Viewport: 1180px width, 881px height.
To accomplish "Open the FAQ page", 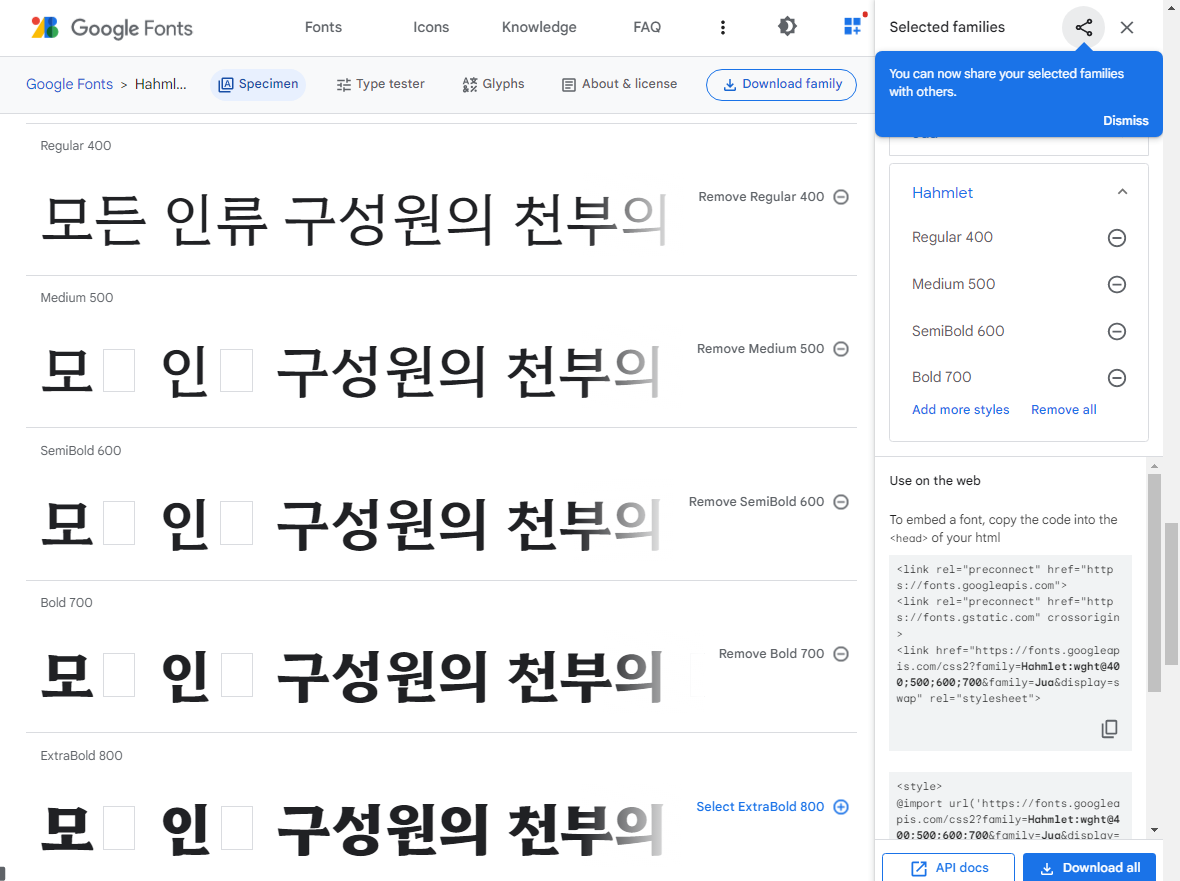I will 646,27.
